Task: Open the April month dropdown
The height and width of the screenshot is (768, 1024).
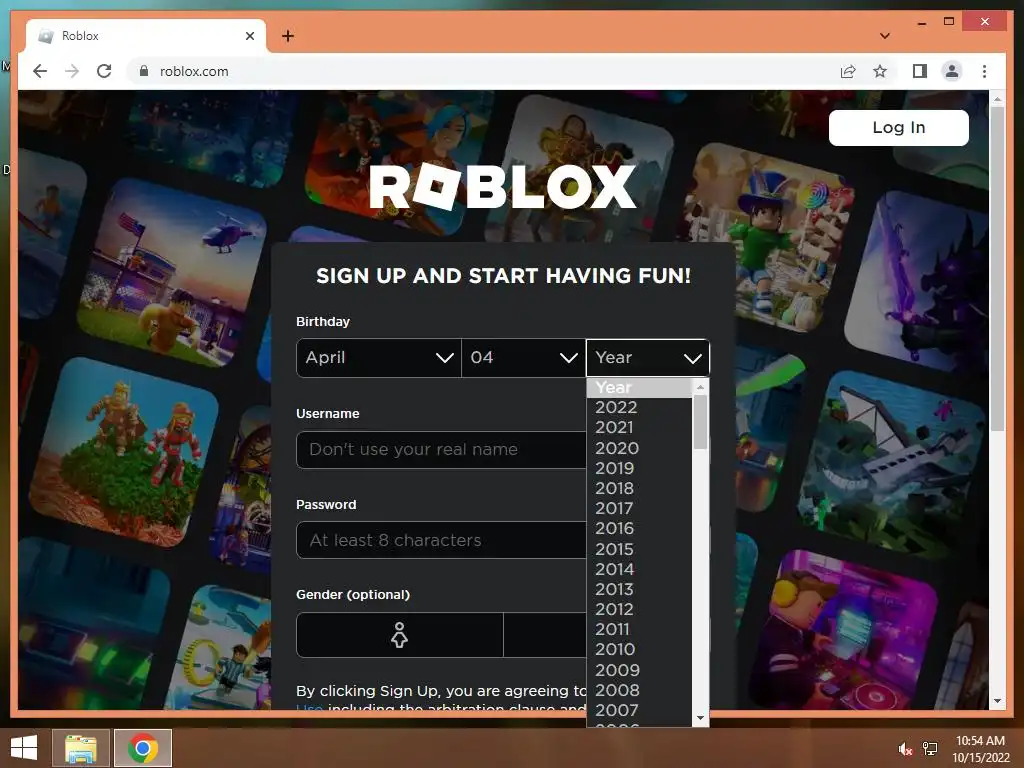Action: 379,358
